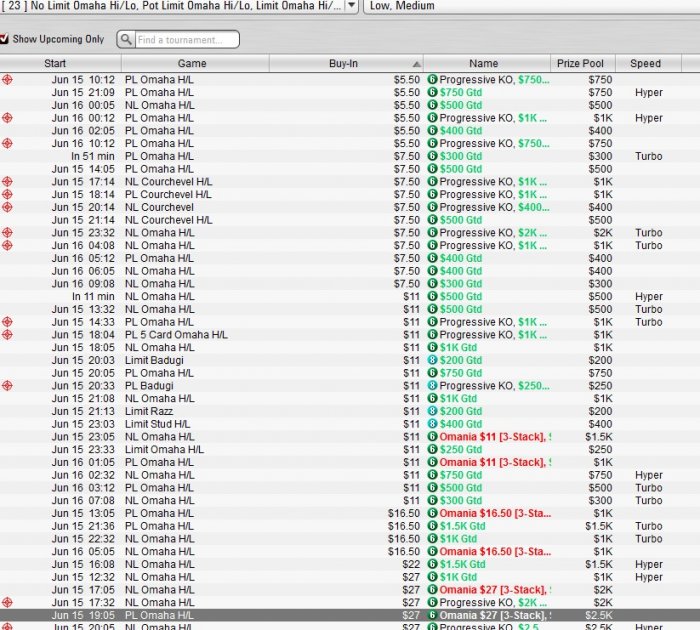The image size is (700, 630).
Task: Click knockout target icon for Jun 16 04:08 tournament
Action: [x=7, y=245]
